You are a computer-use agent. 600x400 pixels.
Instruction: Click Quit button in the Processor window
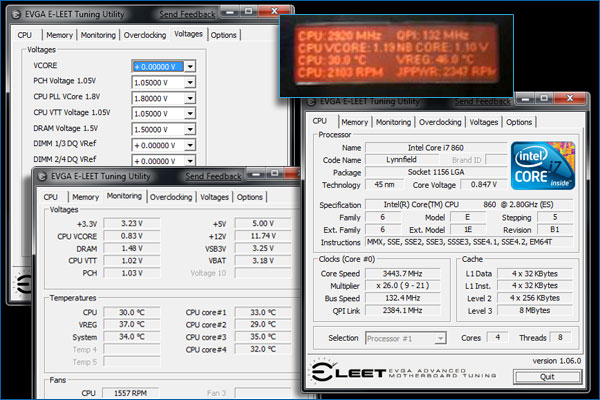(x=547, y=377)
